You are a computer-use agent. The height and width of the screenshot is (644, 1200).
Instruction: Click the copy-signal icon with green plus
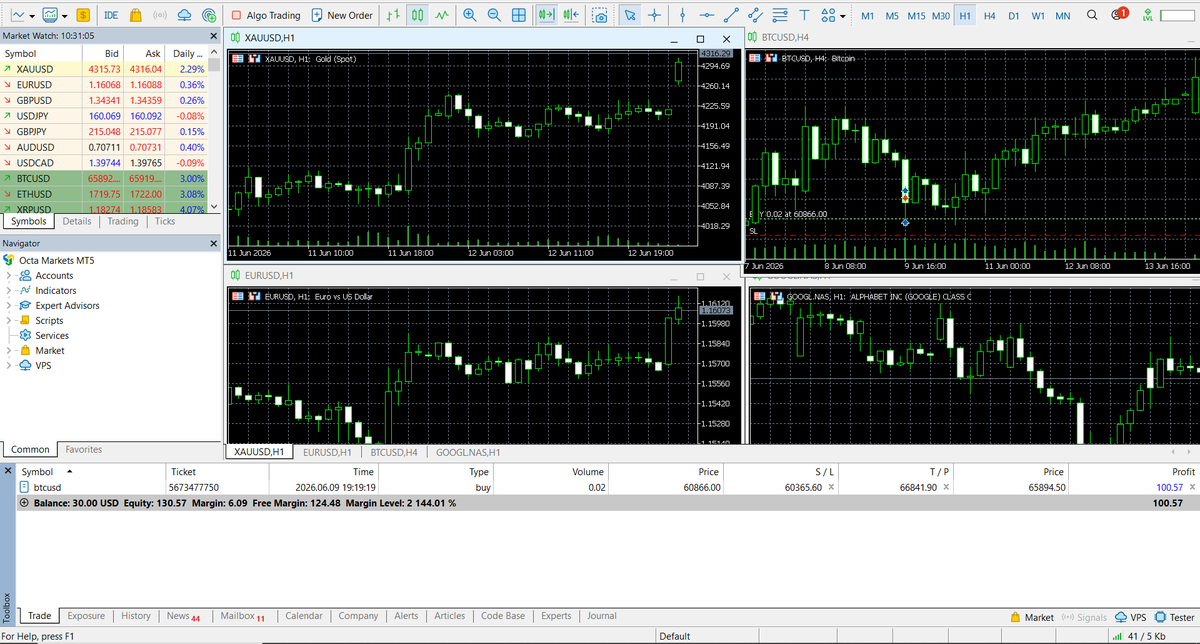[x=208, y=15]
